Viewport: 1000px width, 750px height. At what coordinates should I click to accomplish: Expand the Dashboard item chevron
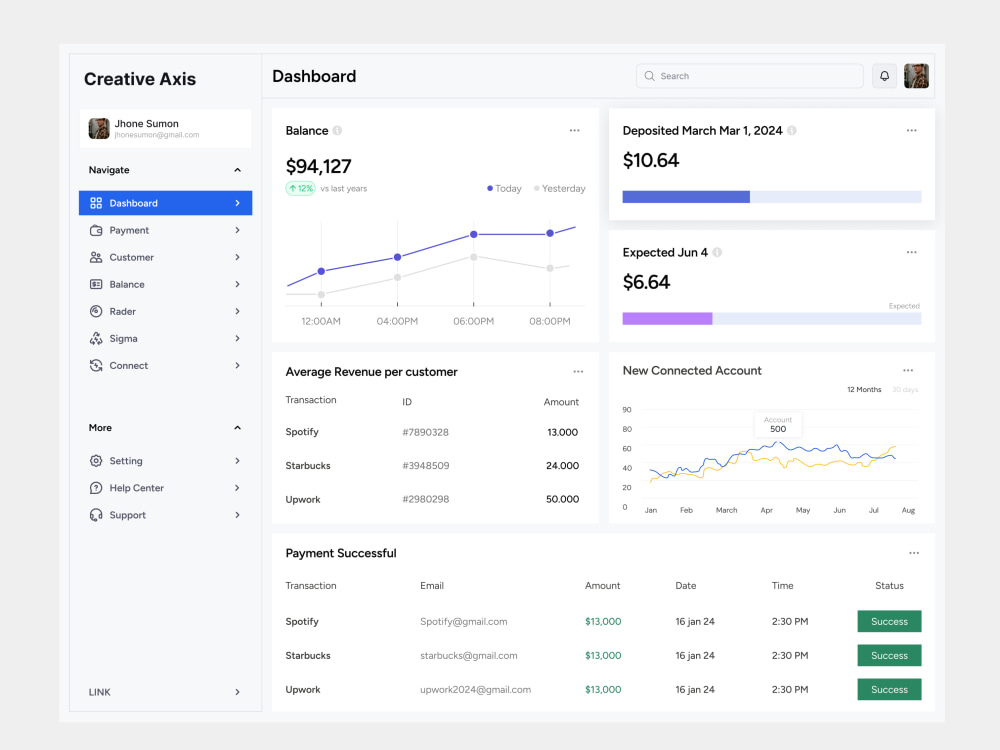(x=237, y=203)
